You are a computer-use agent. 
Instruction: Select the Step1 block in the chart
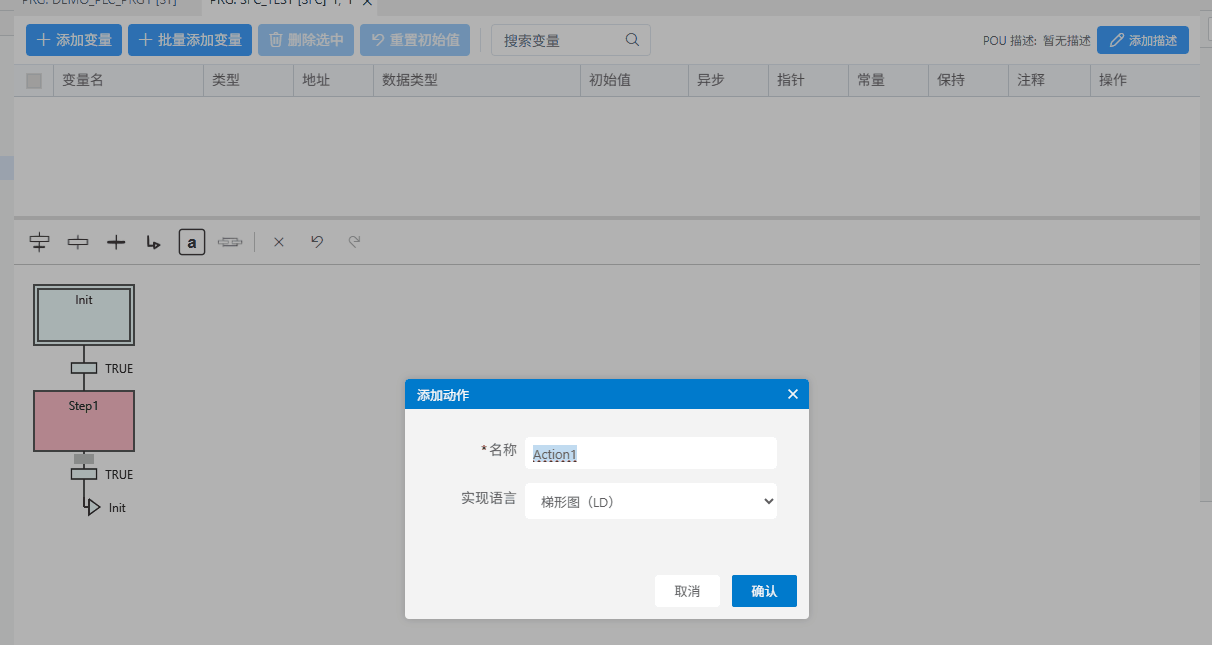(x=84, y=421)
